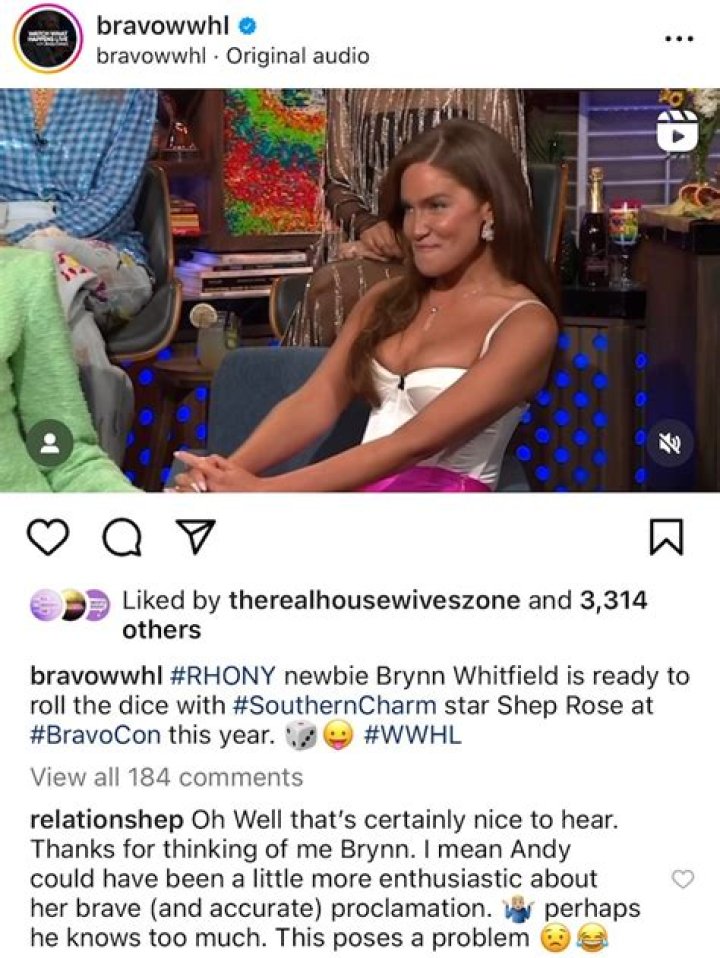Tap the #WWHL hashtag
The image size is (720, 958).
click(x=413, y=734)
